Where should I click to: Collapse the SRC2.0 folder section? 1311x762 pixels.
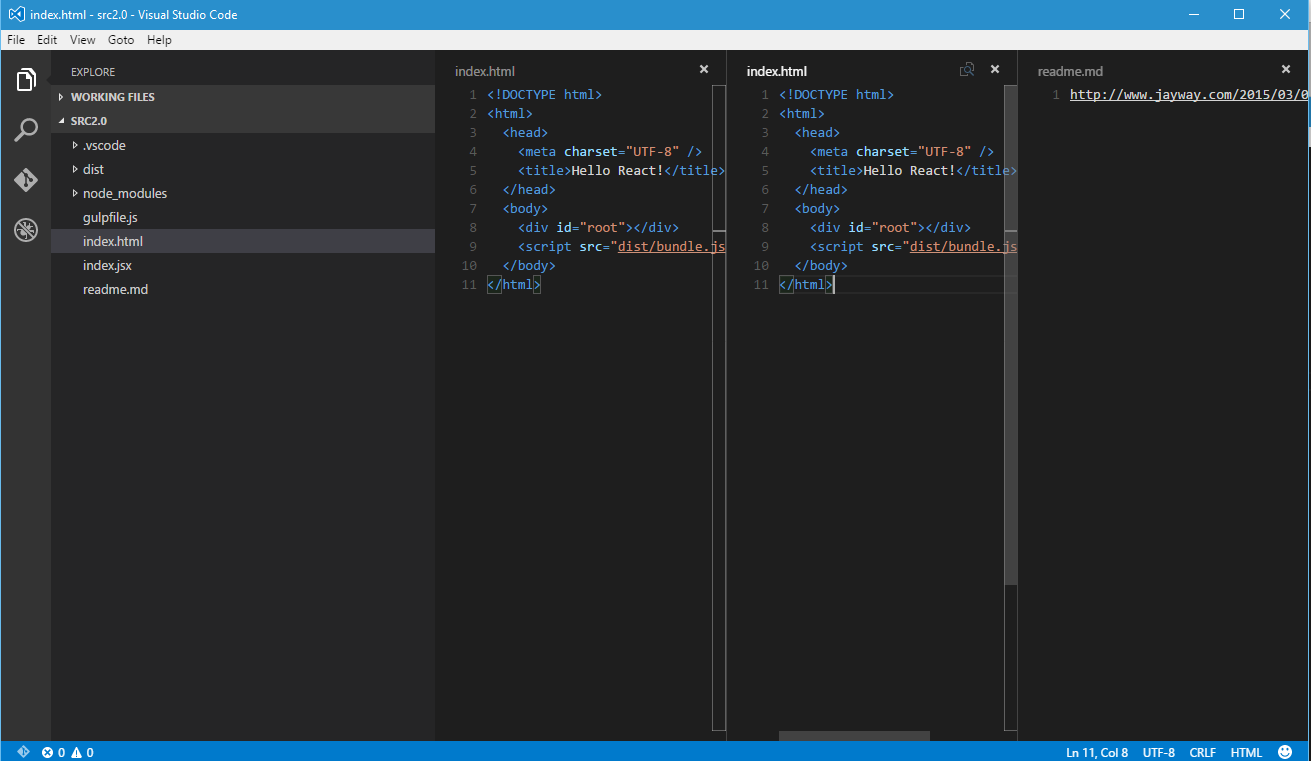coord(243,121)
